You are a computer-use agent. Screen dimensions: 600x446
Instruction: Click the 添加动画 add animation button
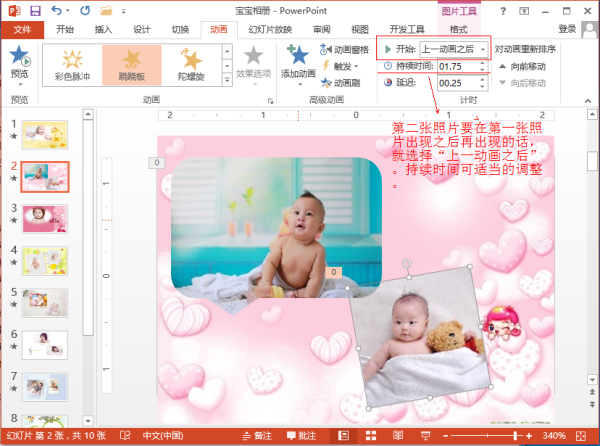coord(298,64)
